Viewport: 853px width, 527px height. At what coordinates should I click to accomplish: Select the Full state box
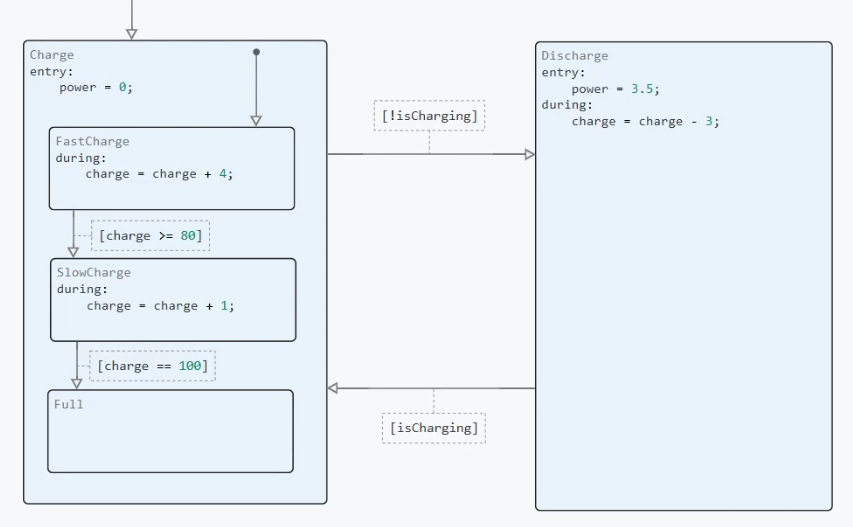(x=170, y=431)
